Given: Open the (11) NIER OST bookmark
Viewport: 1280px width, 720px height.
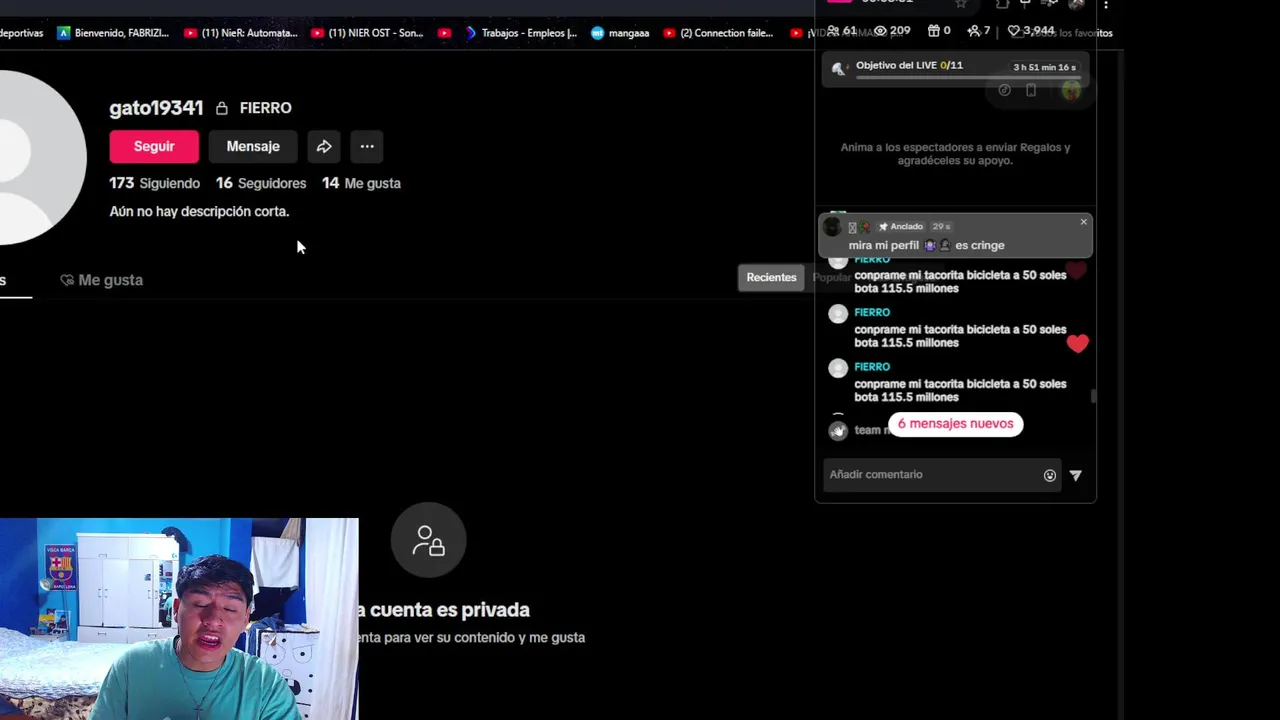Looking at the screenshot, I should 367,33.
